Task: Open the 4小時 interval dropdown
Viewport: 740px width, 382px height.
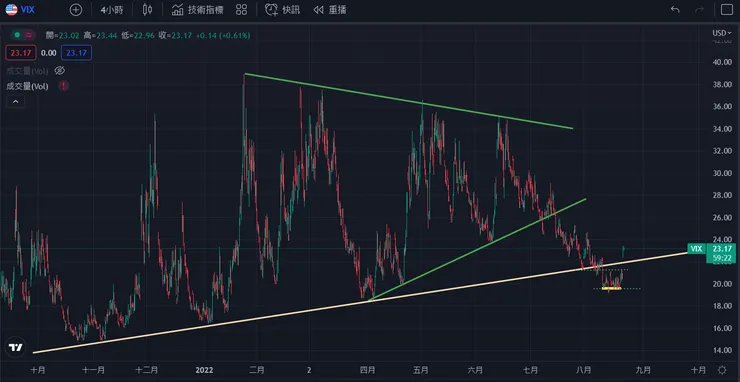Action: pyautogui.click(x=112, y=9)
